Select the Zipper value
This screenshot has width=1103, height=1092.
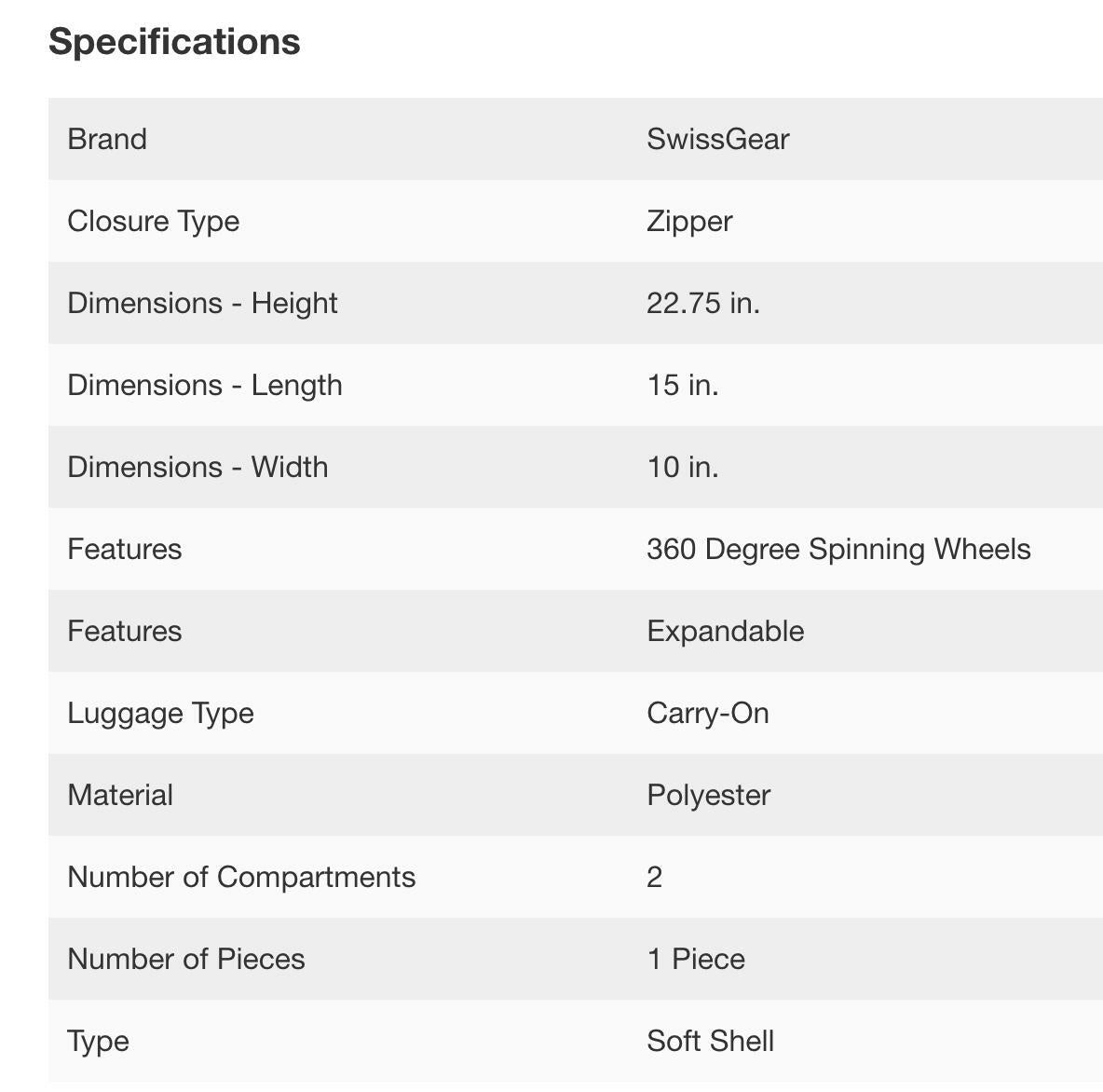point(689,221)
